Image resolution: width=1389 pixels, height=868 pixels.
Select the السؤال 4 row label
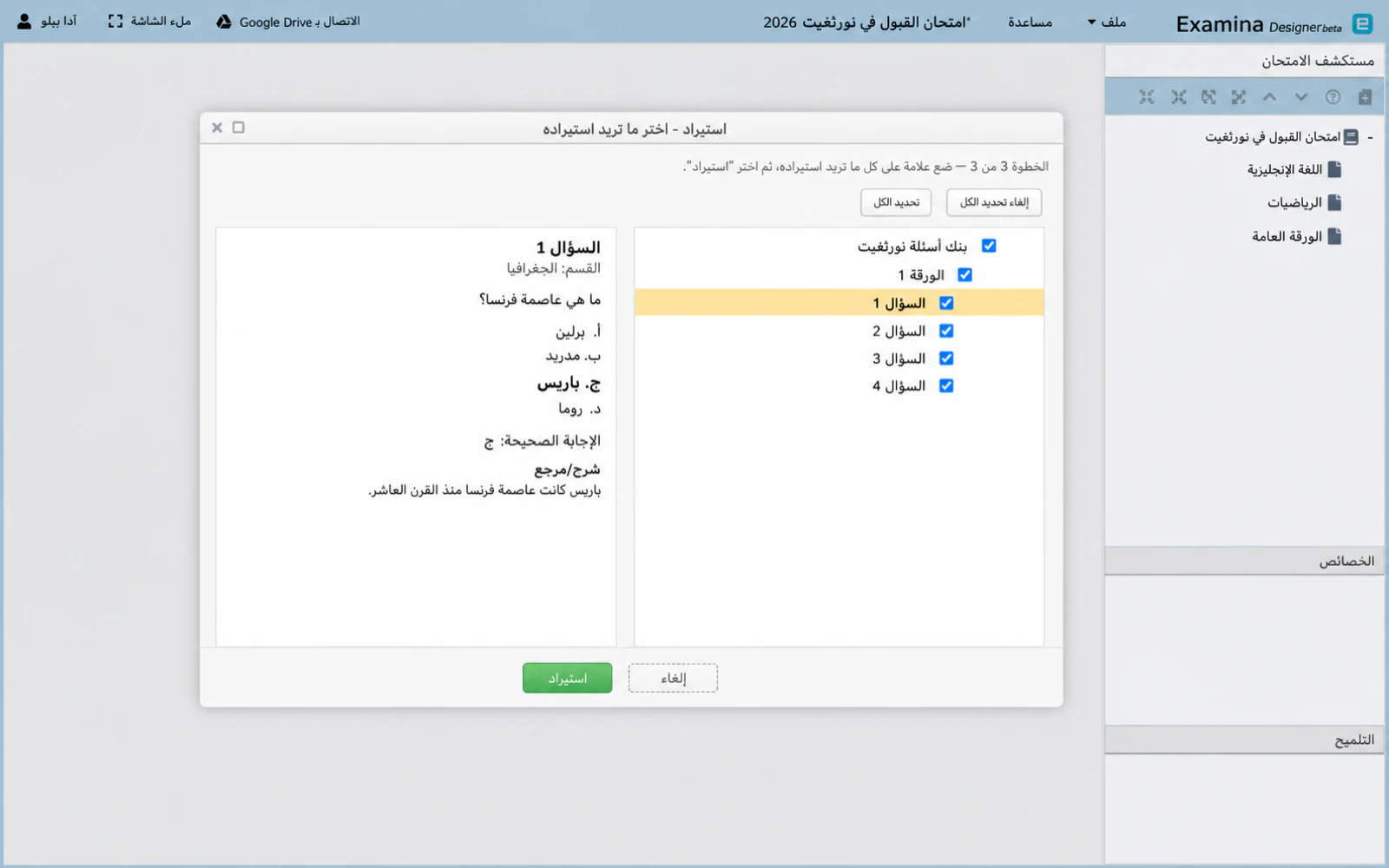pyautogui.click(x=899, y=386)
